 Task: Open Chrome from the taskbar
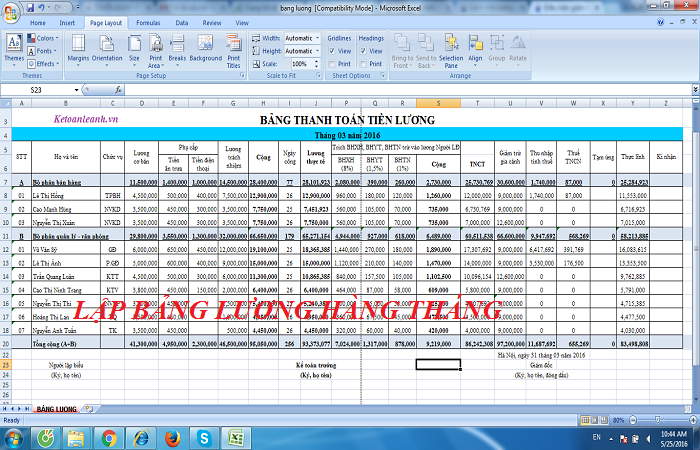pos(109,438)
